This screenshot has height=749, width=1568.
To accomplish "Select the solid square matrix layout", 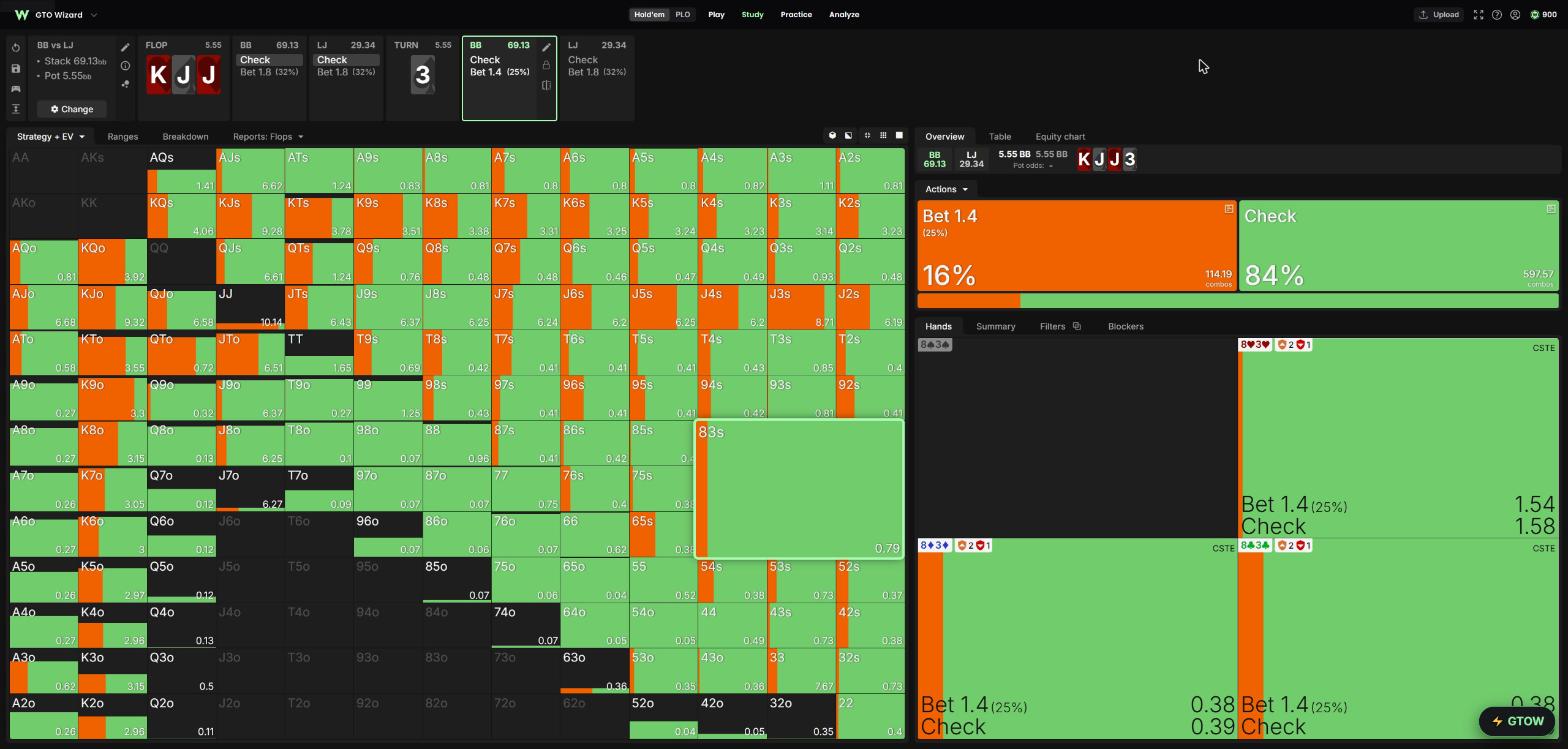I will tap(899, 135).
